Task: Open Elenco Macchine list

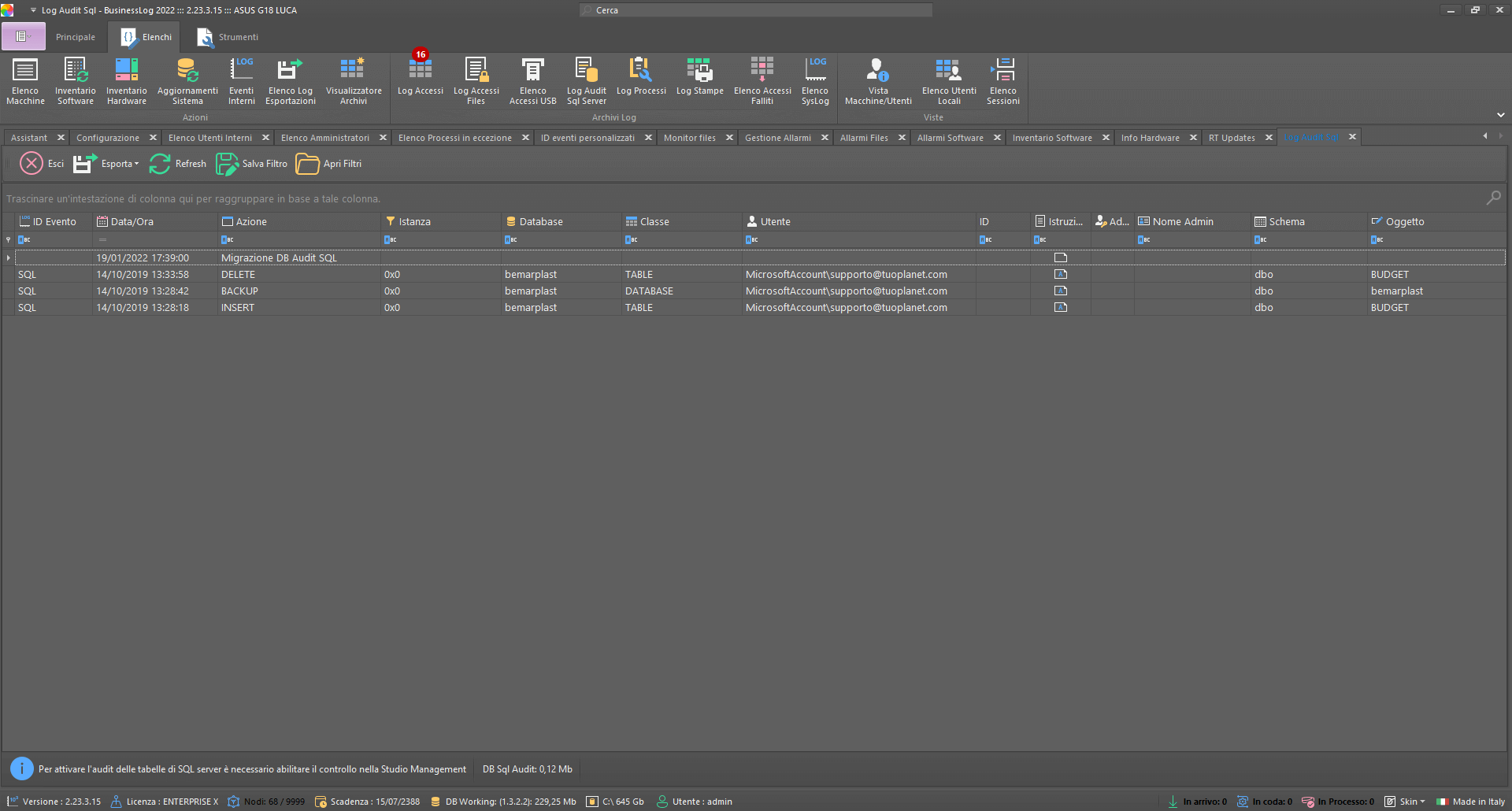Action: 25,81
